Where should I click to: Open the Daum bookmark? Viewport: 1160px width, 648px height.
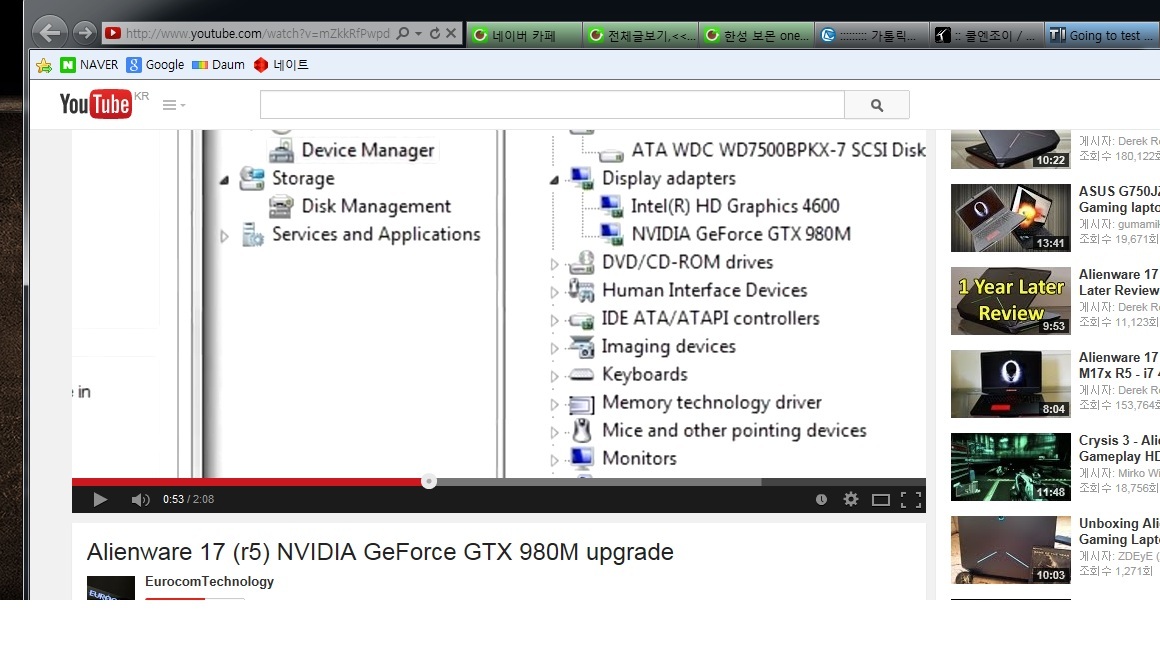point(218,65)
